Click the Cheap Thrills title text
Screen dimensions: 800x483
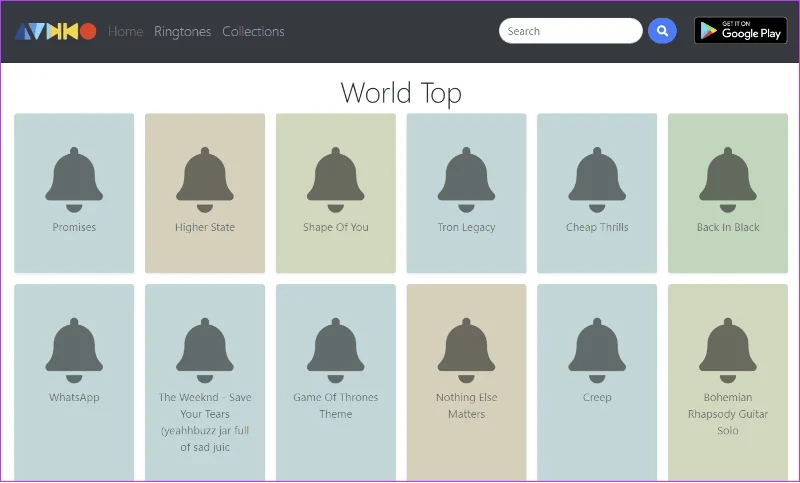[597, 227]
